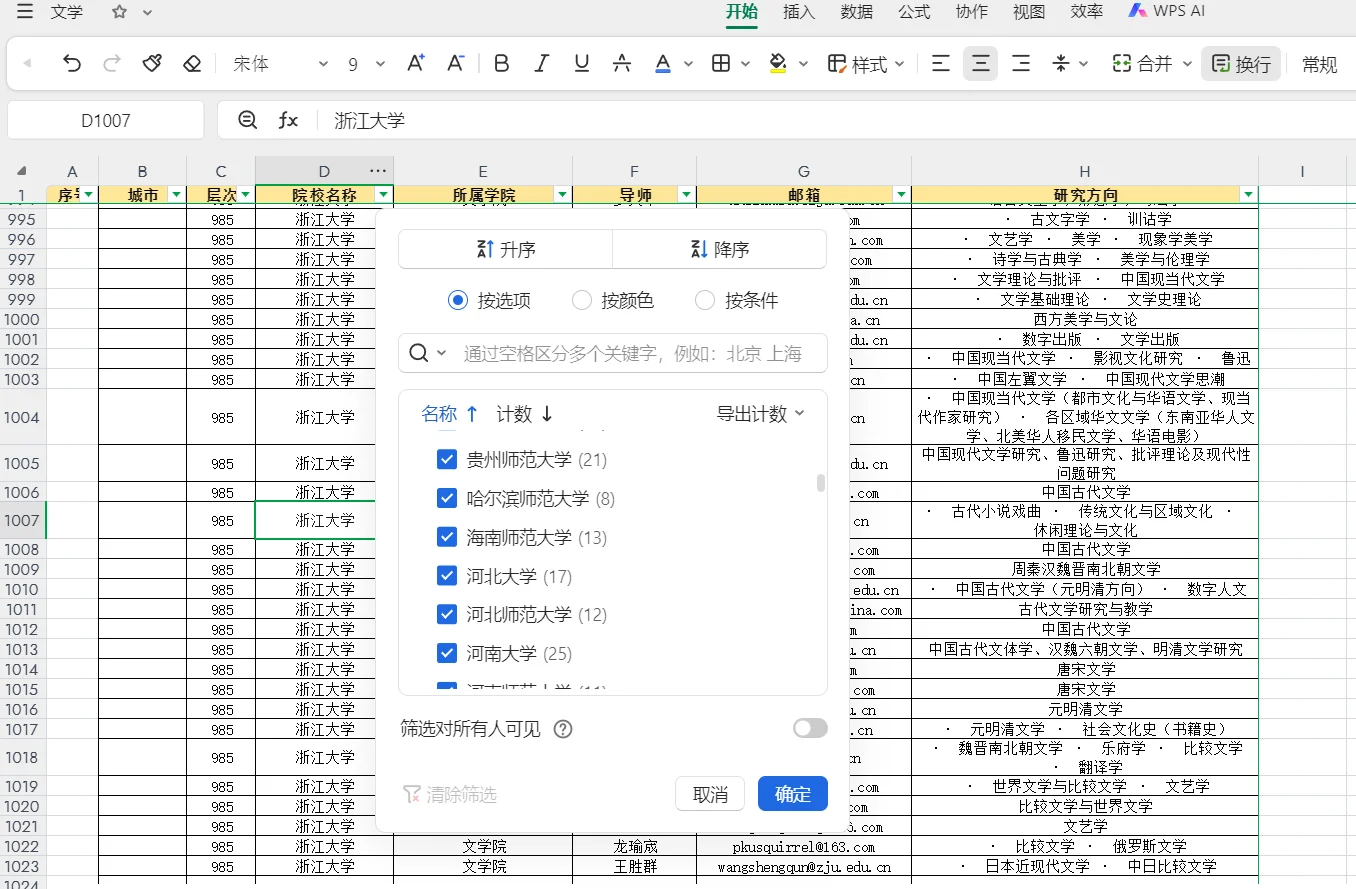Toggle underline formatting
The width and height of the screenshot is (1356, 889).
pyautogui.click(x=582, y=64)
